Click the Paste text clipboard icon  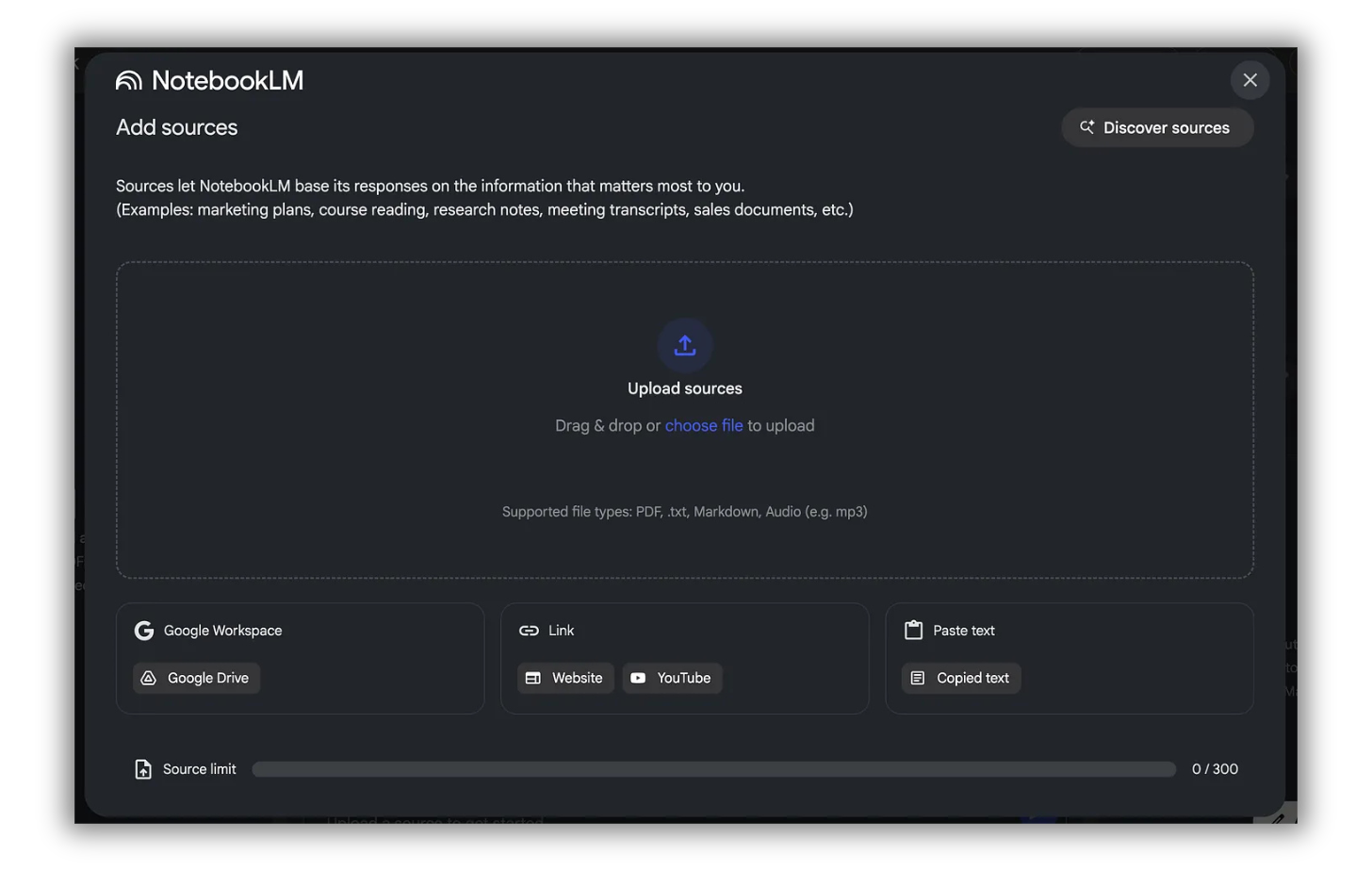coord(913,631)
